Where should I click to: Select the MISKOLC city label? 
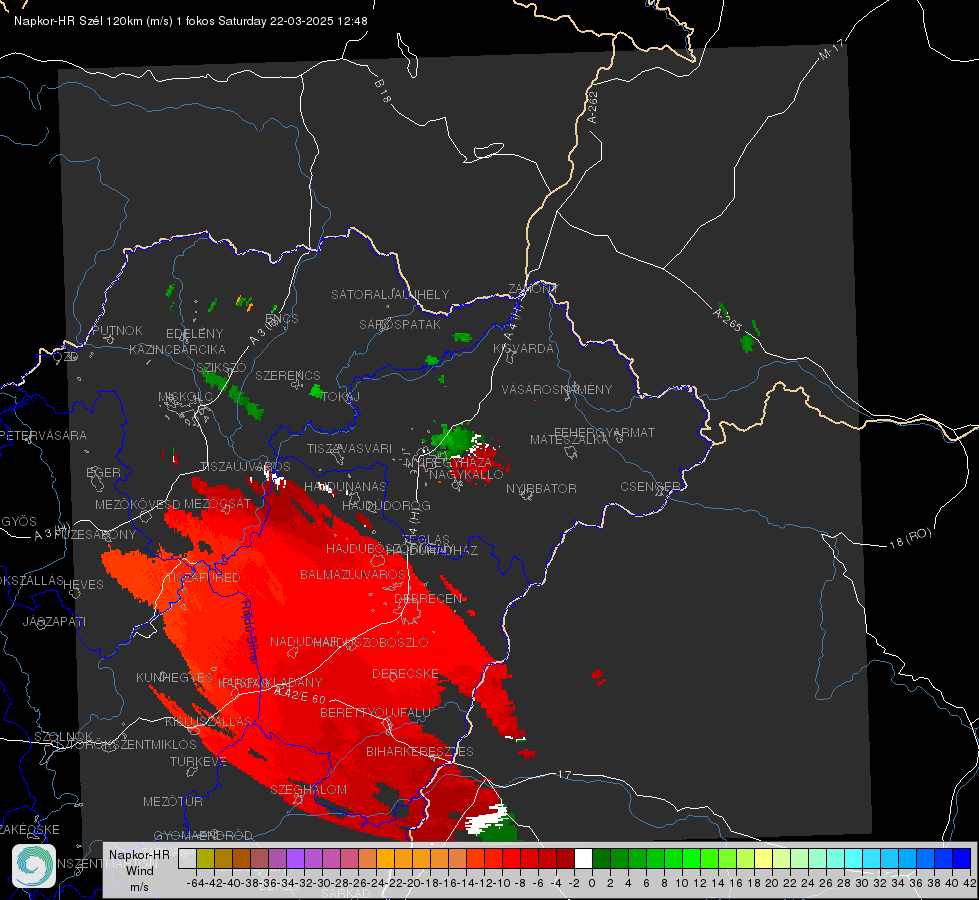point(185,397)
